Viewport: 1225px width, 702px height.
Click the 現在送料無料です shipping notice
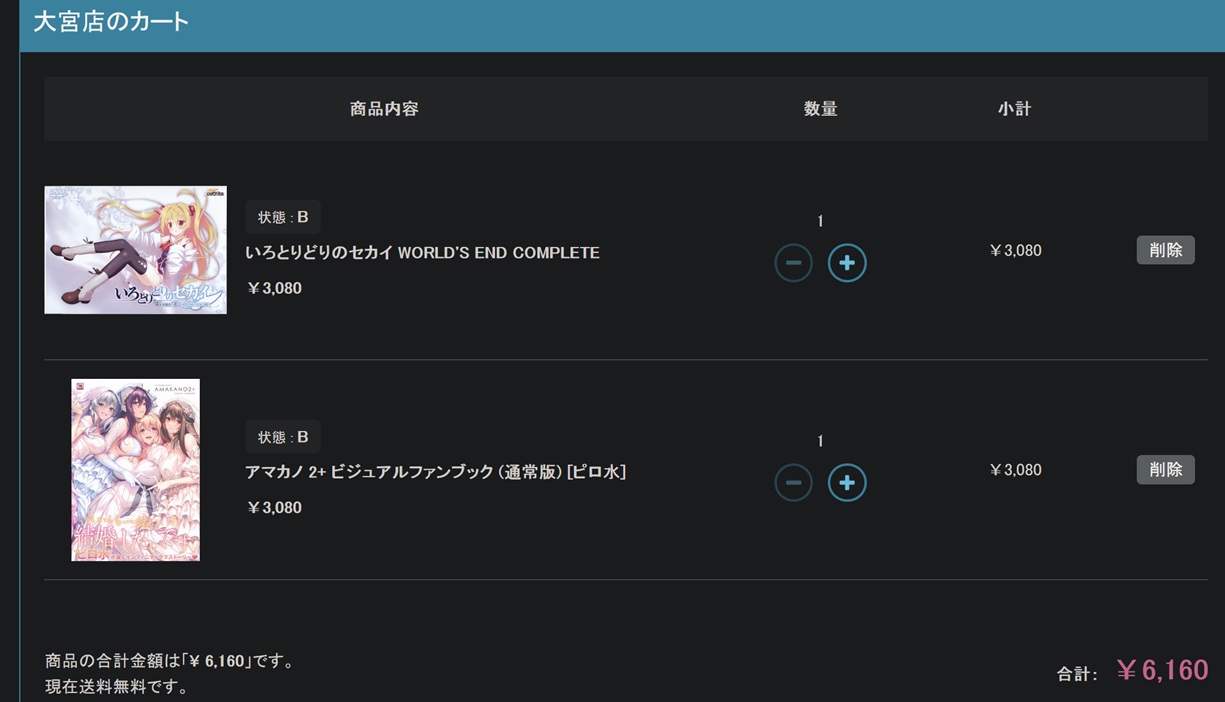pos(117,687)
